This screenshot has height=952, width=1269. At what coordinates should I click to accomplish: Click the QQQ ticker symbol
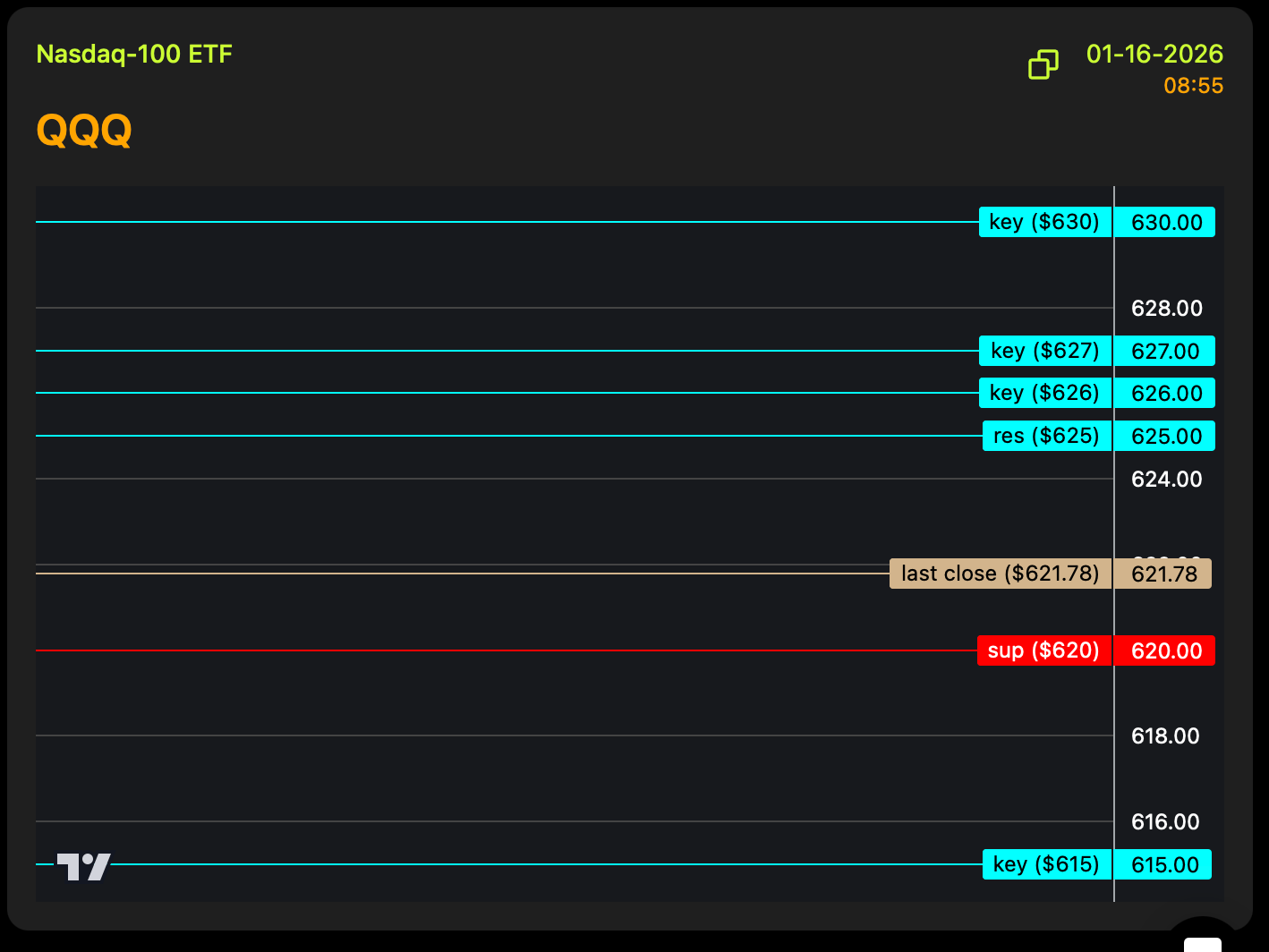point(84,131)
